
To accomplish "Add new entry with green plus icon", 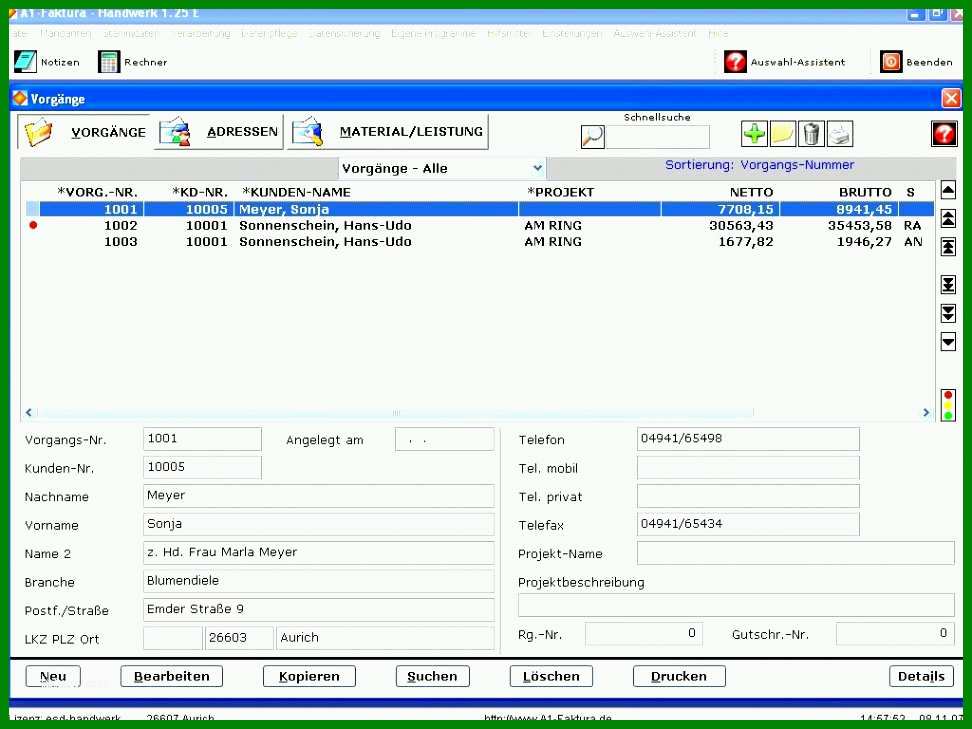I will 754,134.
